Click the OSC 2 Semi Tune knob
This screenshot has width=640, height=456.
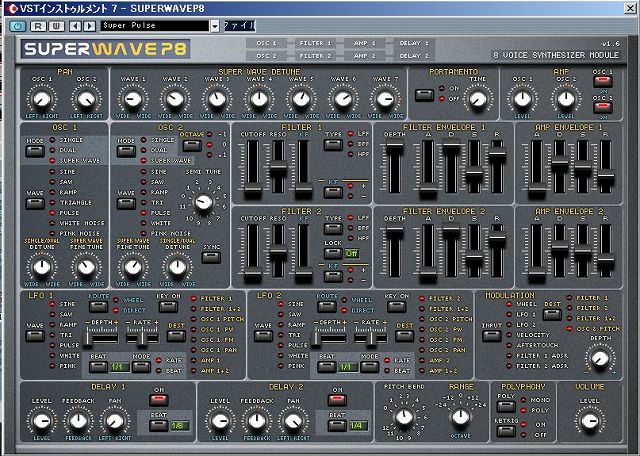point(204,203)
